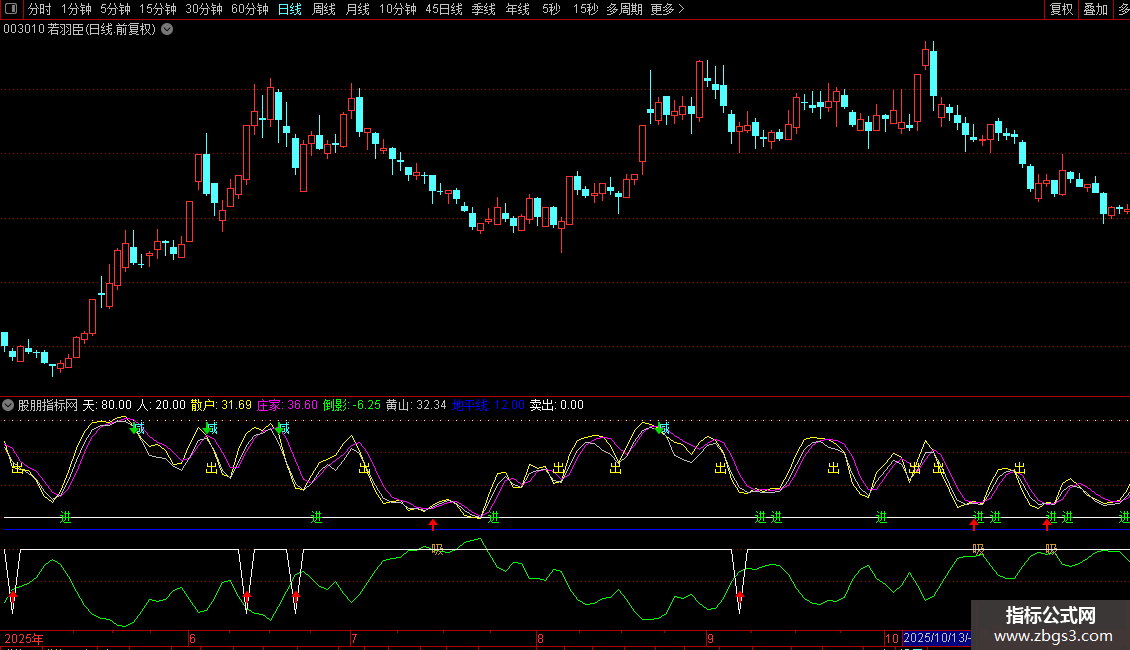
Task: Expand the stock title dropdown arrow
Action: click(x=167, y=29)
